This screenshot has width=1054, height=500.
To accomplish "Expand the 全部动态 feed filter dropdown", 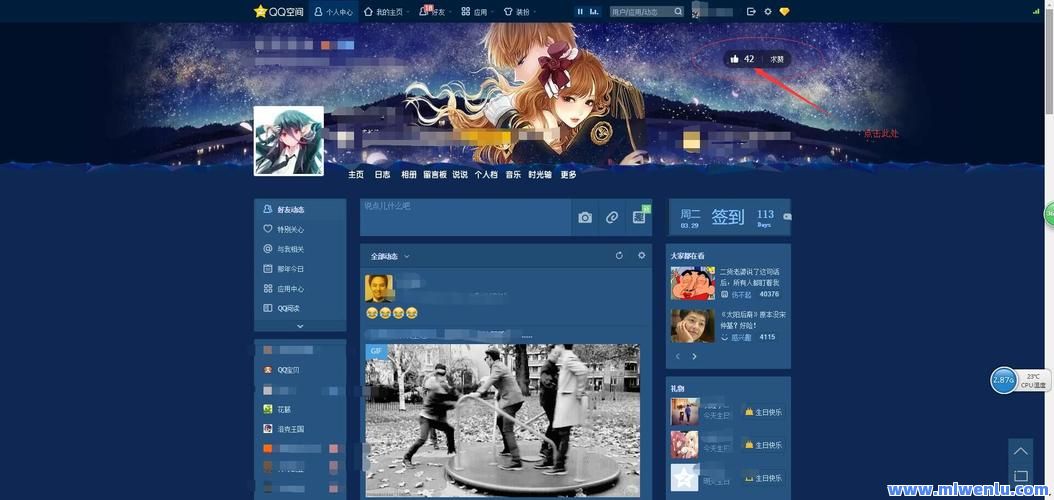I will [390, 256].
